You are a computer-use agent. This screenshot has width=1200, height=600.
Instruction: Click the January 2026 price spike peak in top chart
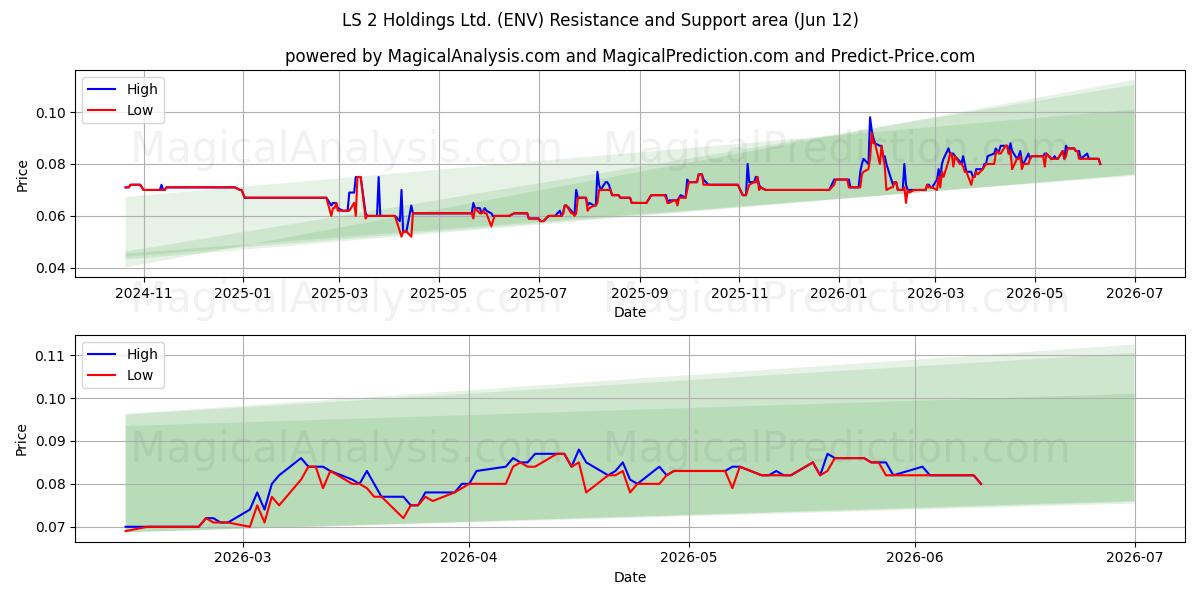870,118
